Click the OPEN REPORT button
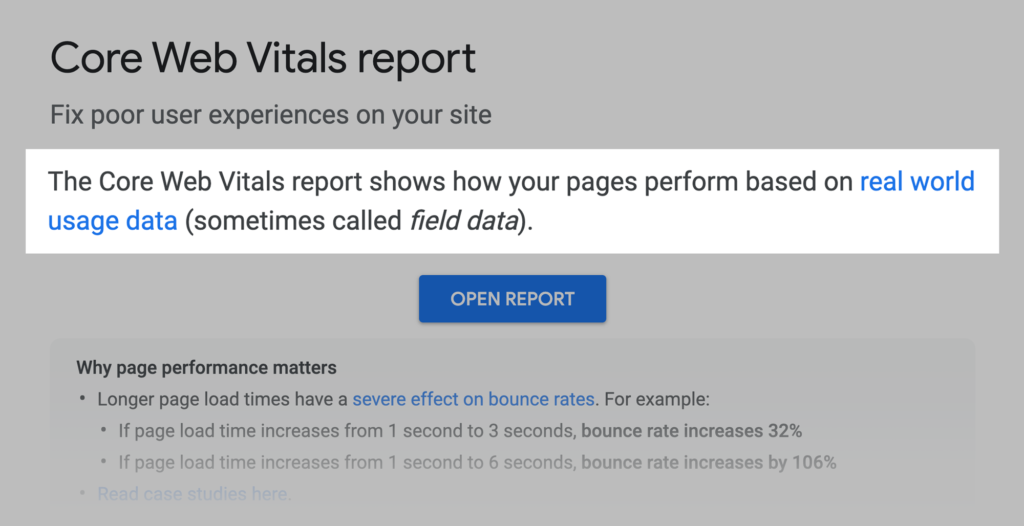 512,299
